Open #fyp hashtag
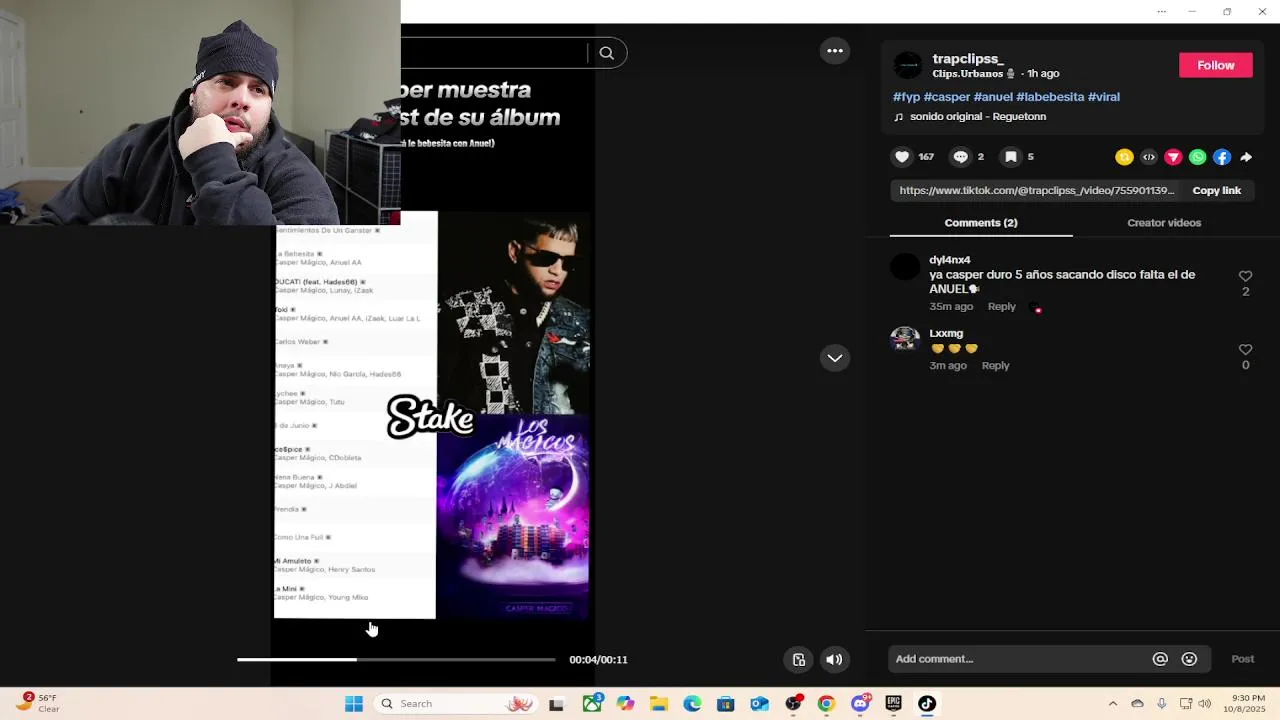 point(906,97)
